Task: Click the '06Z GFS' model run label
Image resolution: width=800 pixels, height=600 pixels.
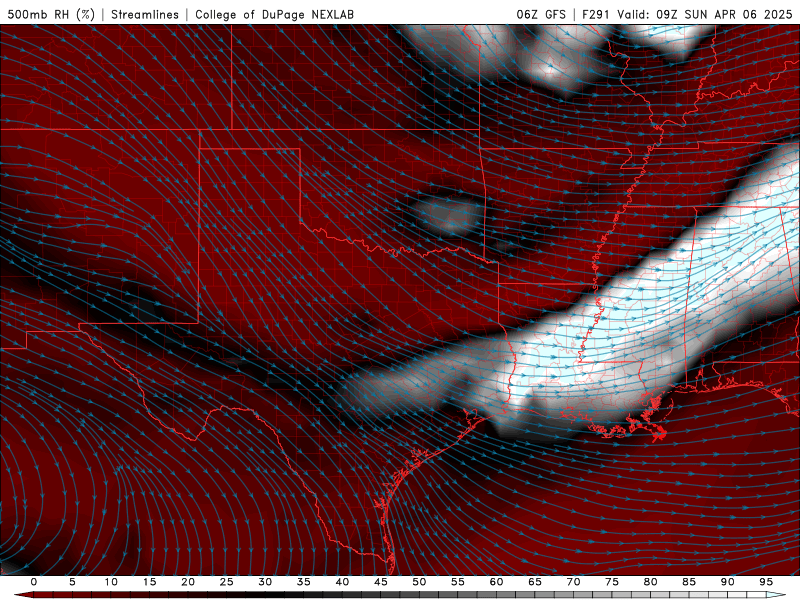Action: pyautogui.click(x=541, y=14)
